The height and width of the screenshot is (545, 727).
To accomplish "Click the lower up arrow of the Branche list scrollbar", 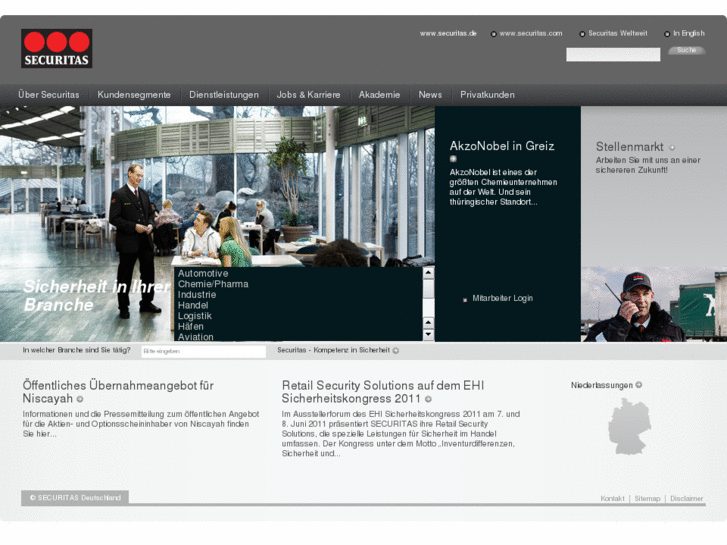I will 428,322.
